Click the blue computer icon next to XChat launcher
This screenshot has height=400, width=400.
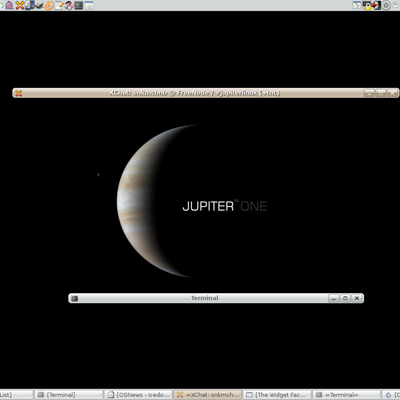coord(30,5)
